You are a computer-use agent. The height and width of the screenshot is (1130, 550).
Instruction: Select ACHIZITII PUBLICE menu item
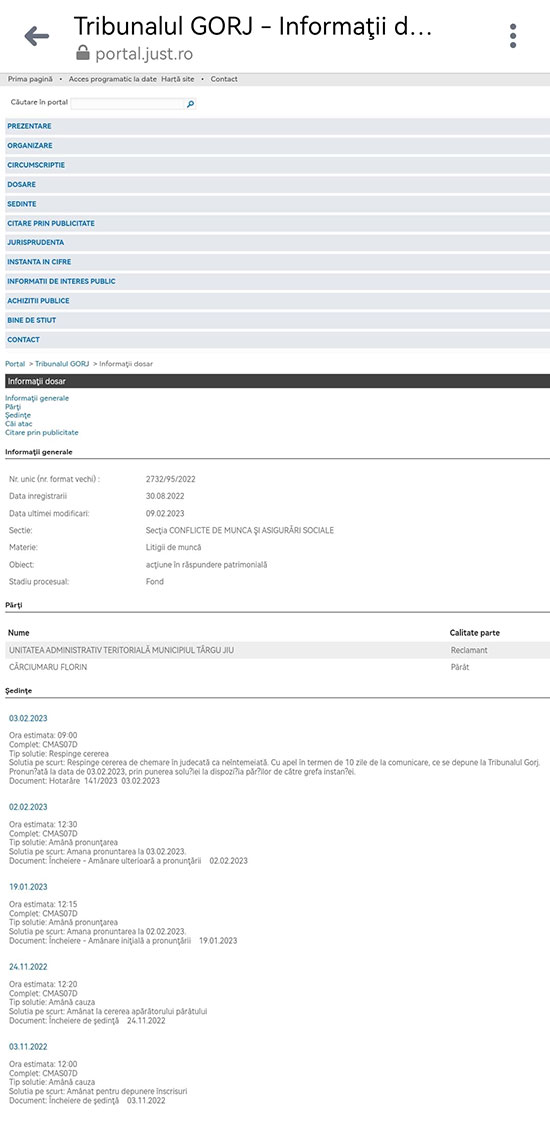(x=277, y=301)
